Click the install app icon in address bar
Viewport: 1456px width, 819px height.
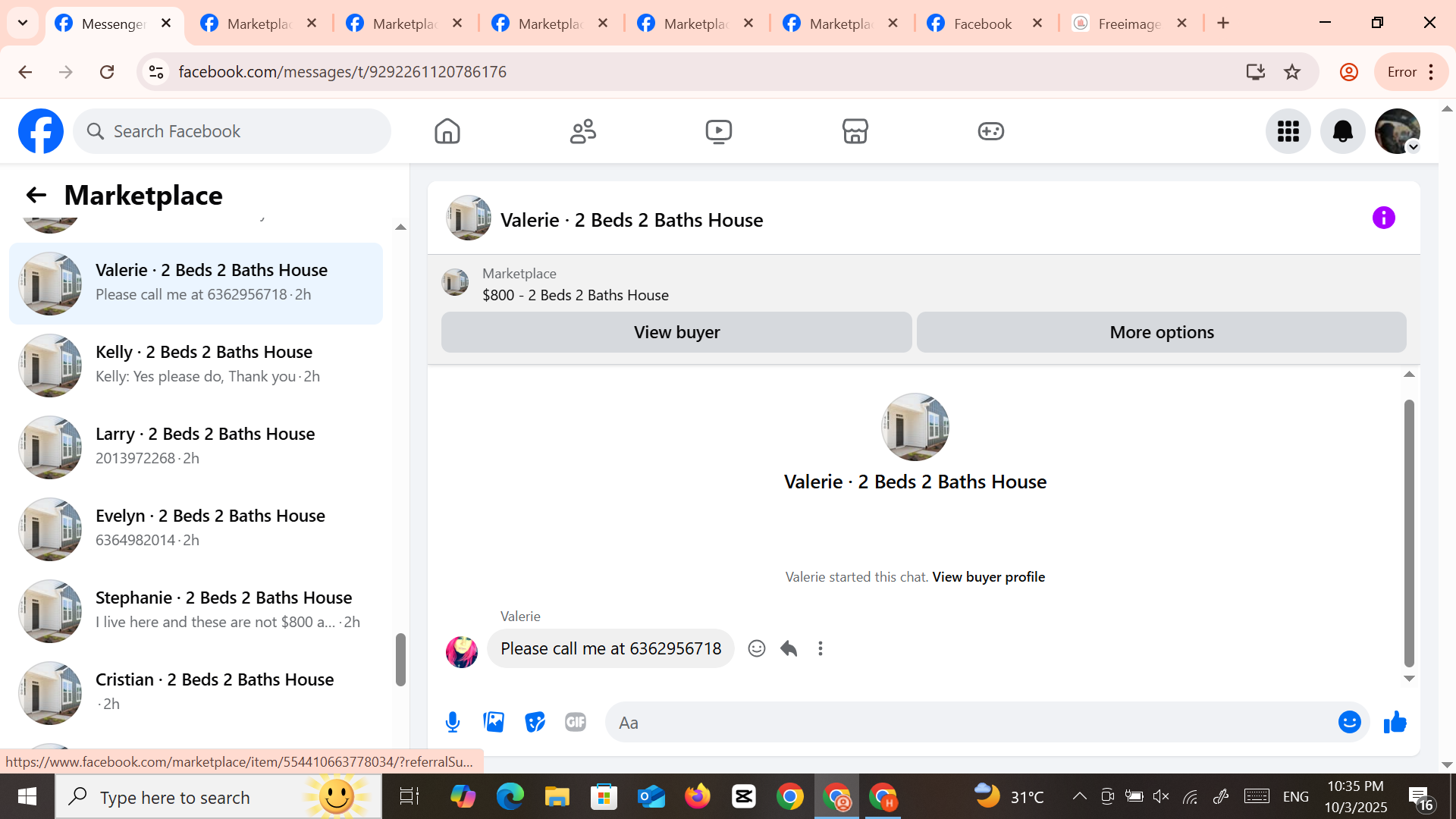click(x=1255, y=72)
